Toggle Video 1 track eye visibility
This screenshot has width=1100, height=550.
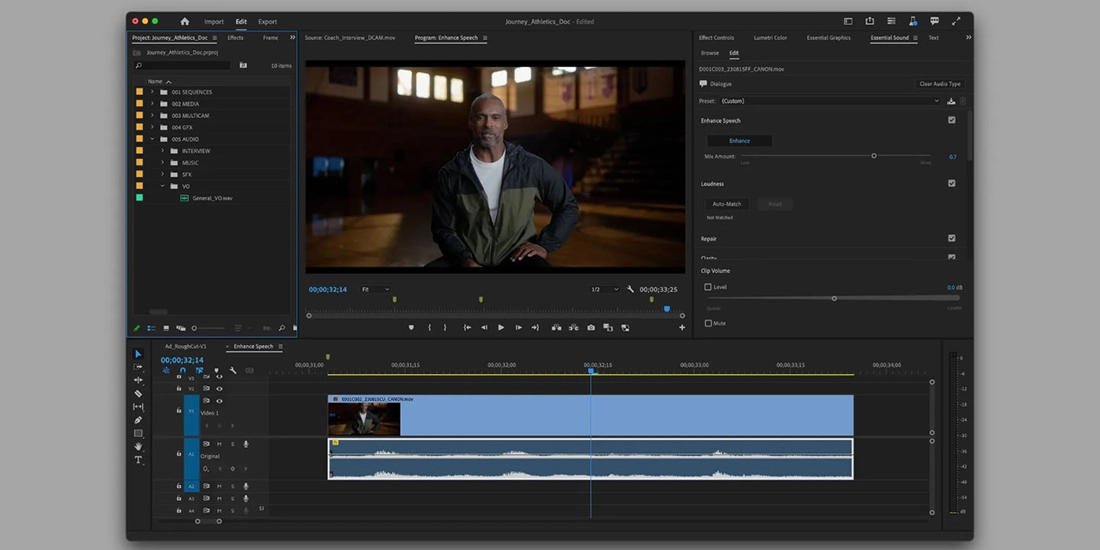coord(219,401)
